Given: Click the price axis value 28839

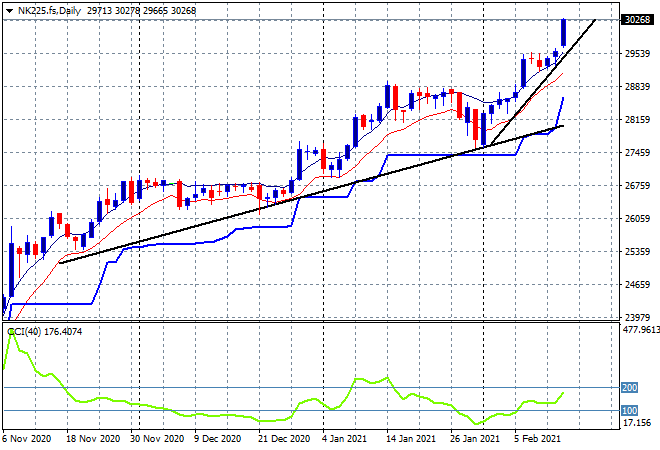Looking at the screenshot, I should coord(637,86).
